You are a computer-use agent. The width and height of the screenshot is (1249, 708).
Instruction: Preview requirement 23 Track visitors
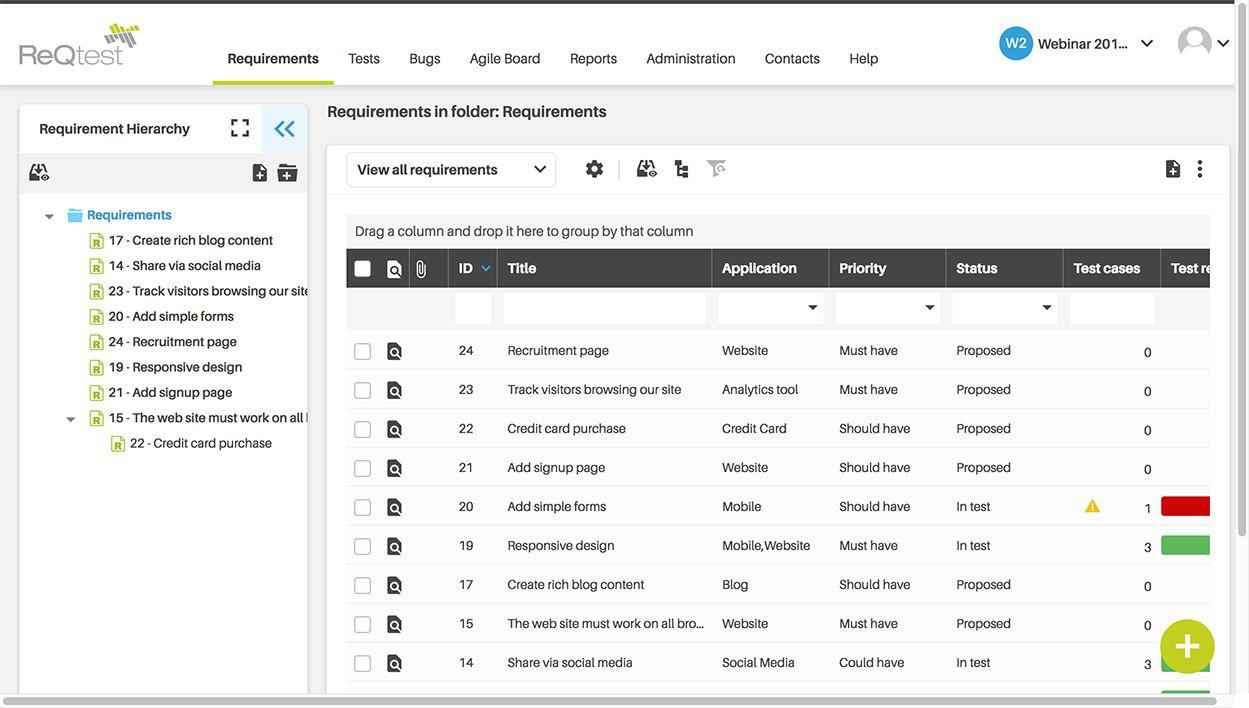(x=395, y=391)
